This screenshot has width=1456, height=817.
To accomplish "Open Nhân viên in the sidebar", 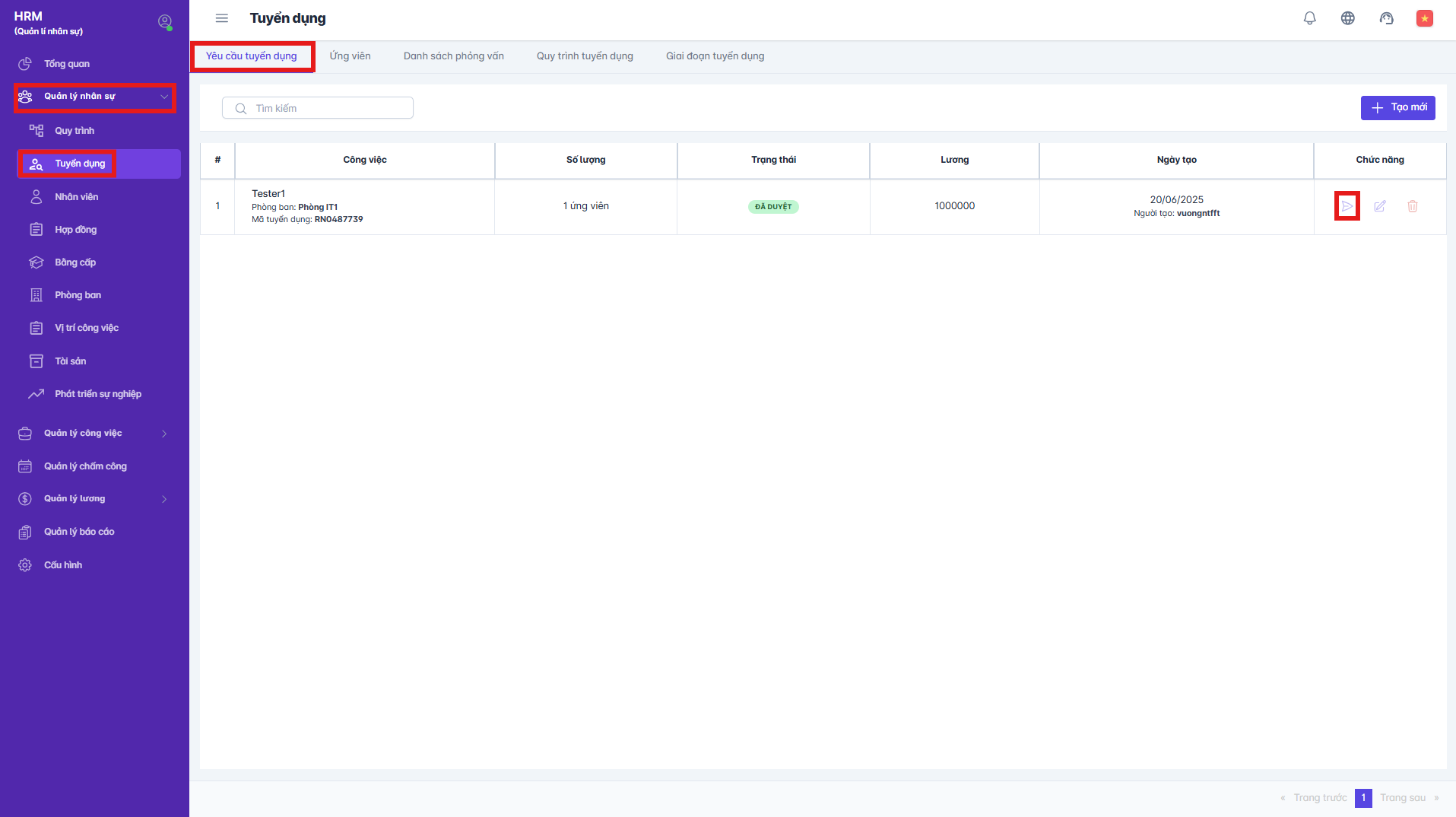I will click(76, 197).
